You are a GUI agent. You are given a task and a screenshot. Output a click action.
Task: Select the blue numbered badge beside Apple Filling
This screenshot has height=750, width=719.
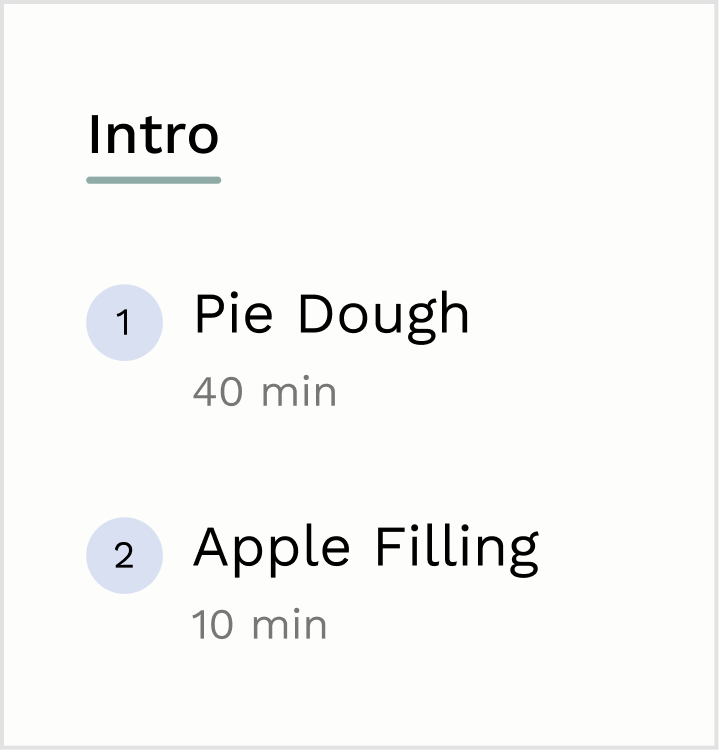click(124, 555)
